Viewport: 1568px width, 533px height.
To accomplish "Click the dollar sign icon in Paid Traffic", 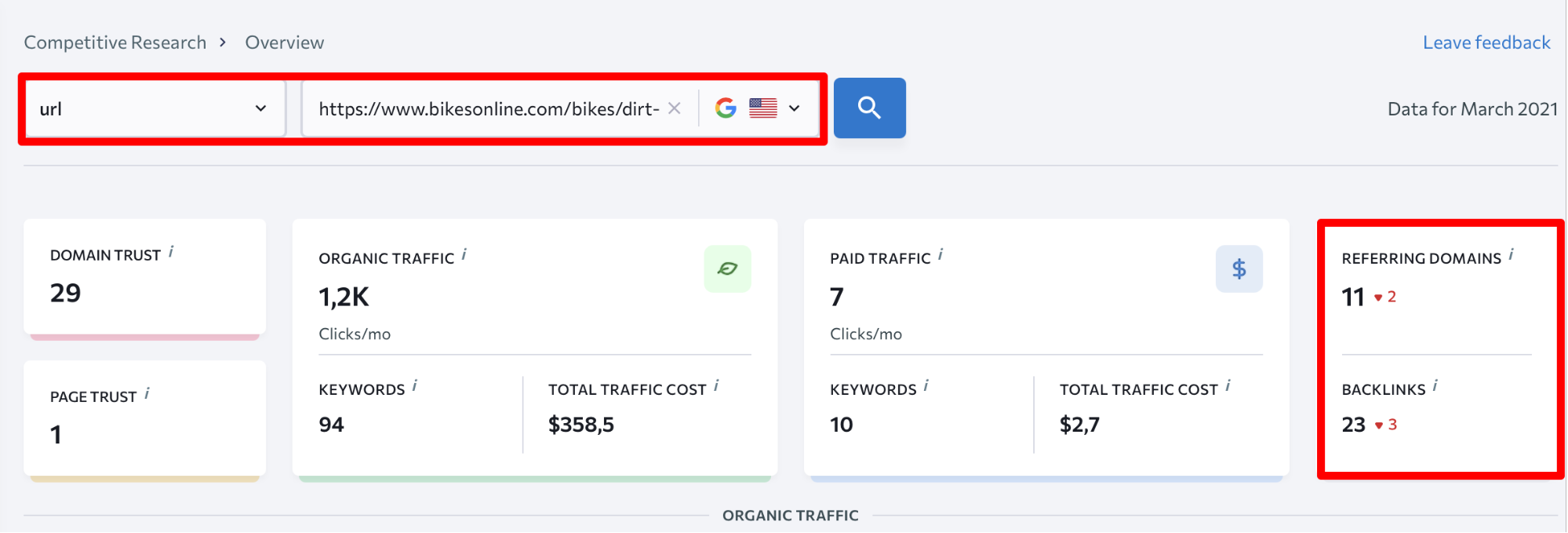I will coord(1239,269).
